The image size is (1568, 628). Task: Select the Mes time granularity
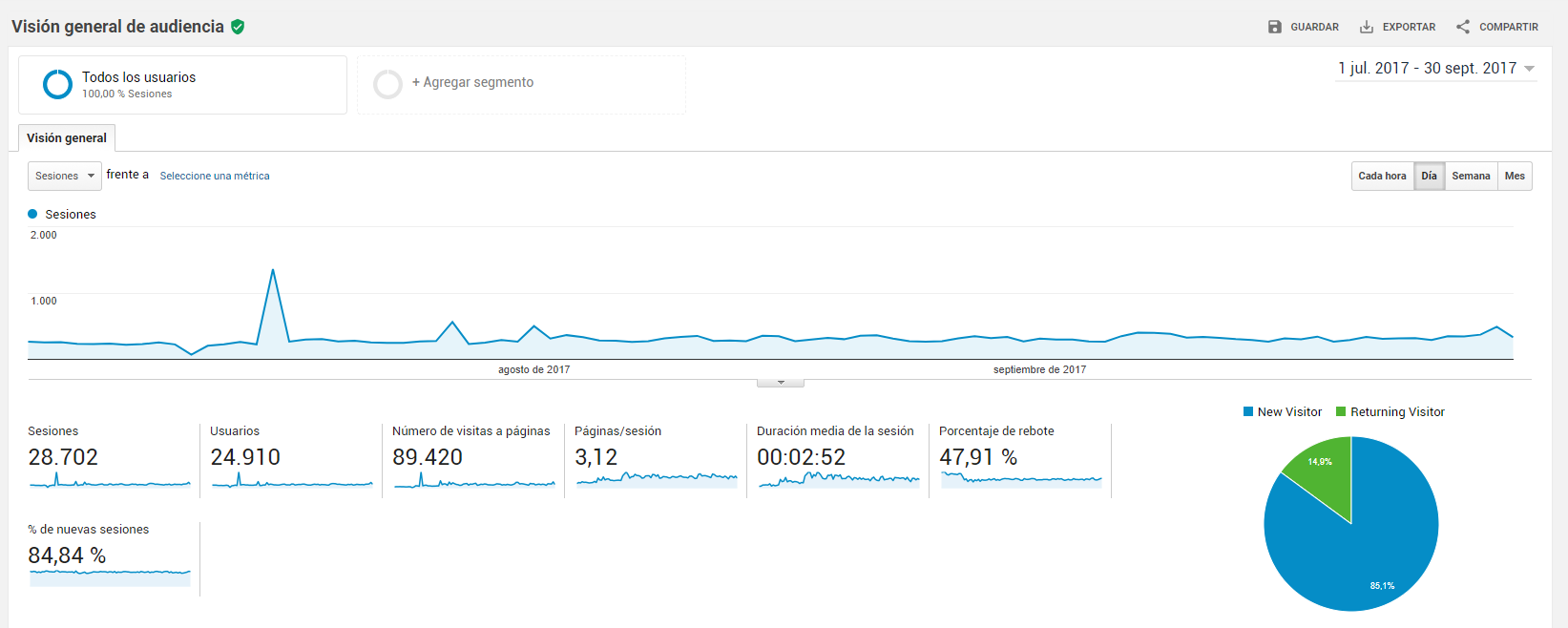[1515, 176]
